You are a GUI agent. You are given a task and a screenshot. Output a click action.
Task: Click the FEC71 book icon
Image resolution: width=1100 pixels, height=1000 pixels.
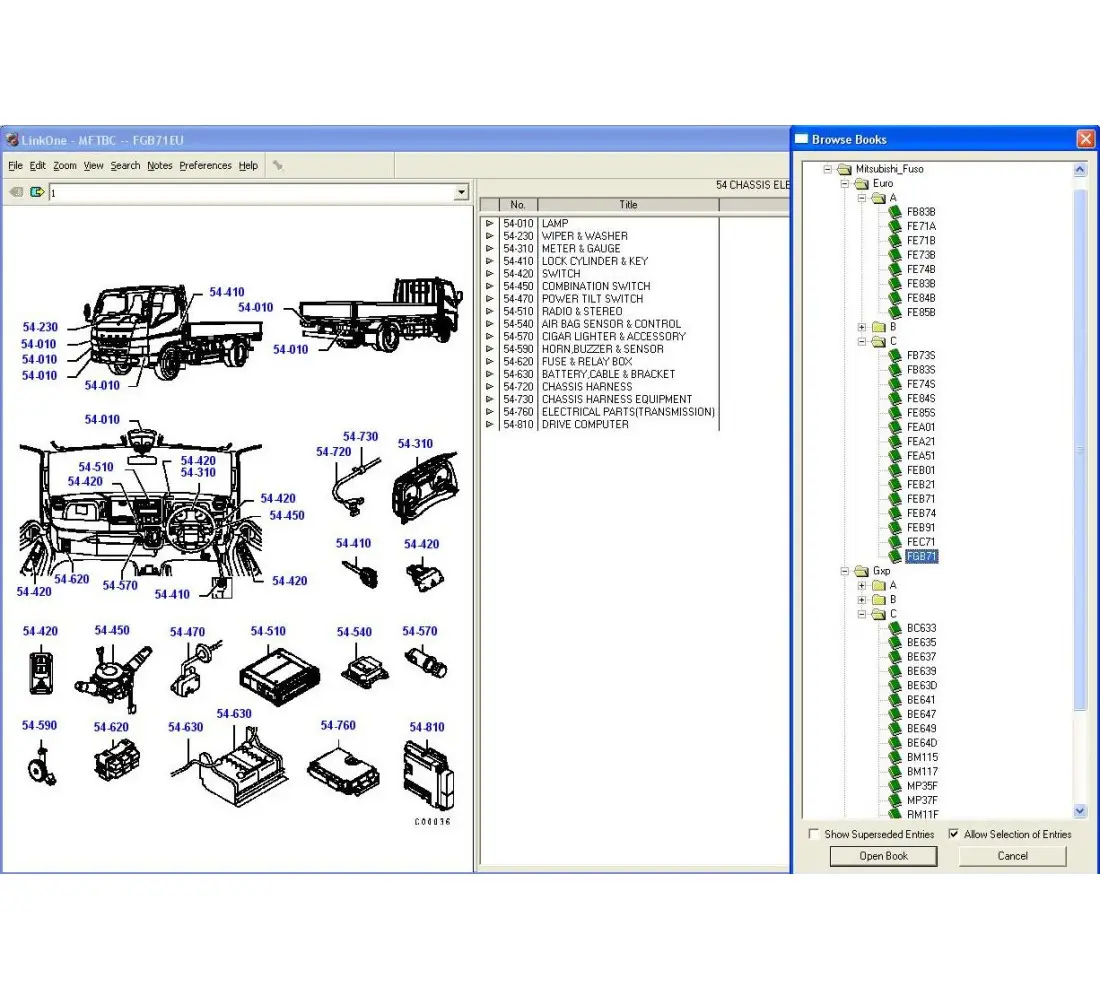pos(895,542)
